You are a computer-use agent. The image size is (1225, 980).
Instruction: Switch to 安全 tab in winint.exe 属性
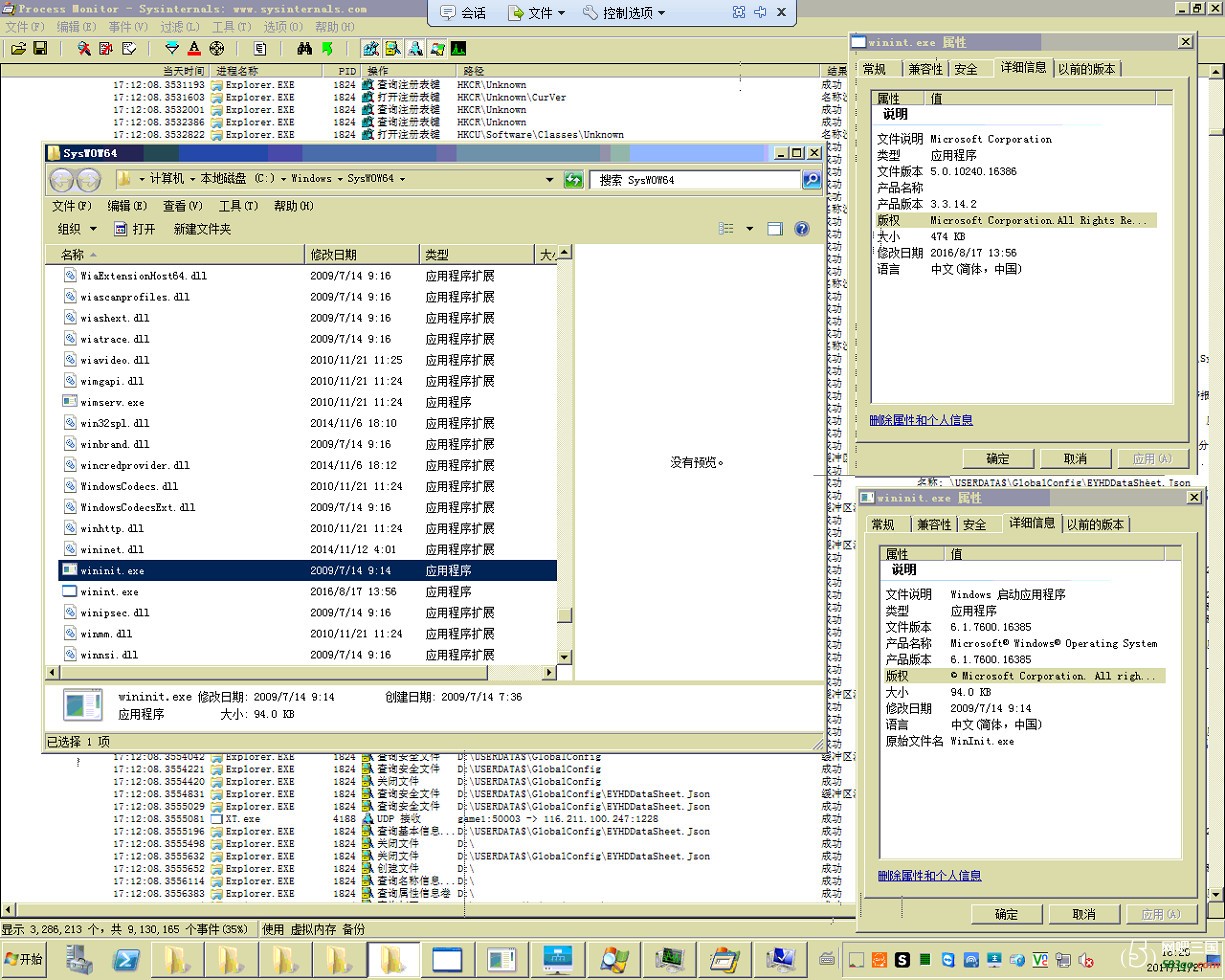966,69
